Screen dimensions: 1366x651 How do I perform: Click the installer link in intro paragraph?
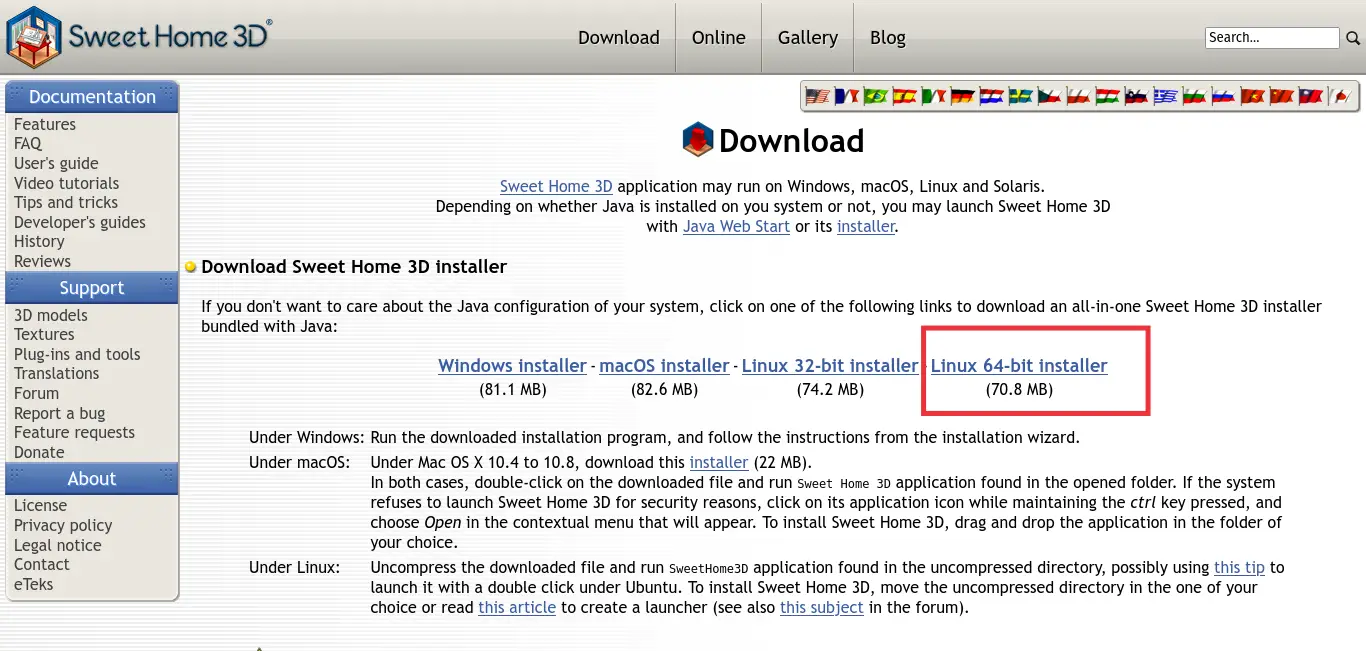coord(866,226)
